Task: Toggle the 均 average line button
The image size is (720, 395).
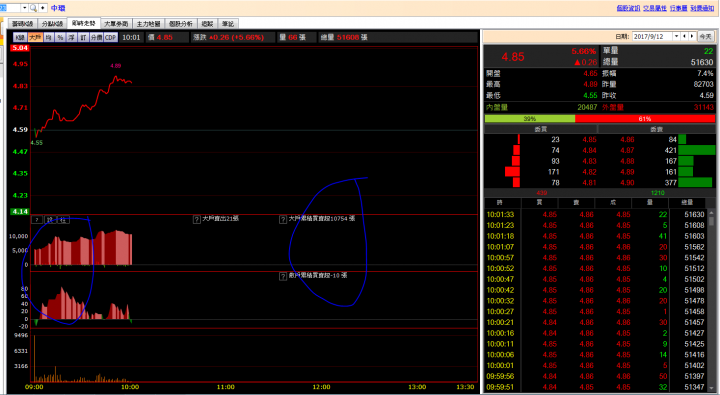Action: click(x=49, y=38)
